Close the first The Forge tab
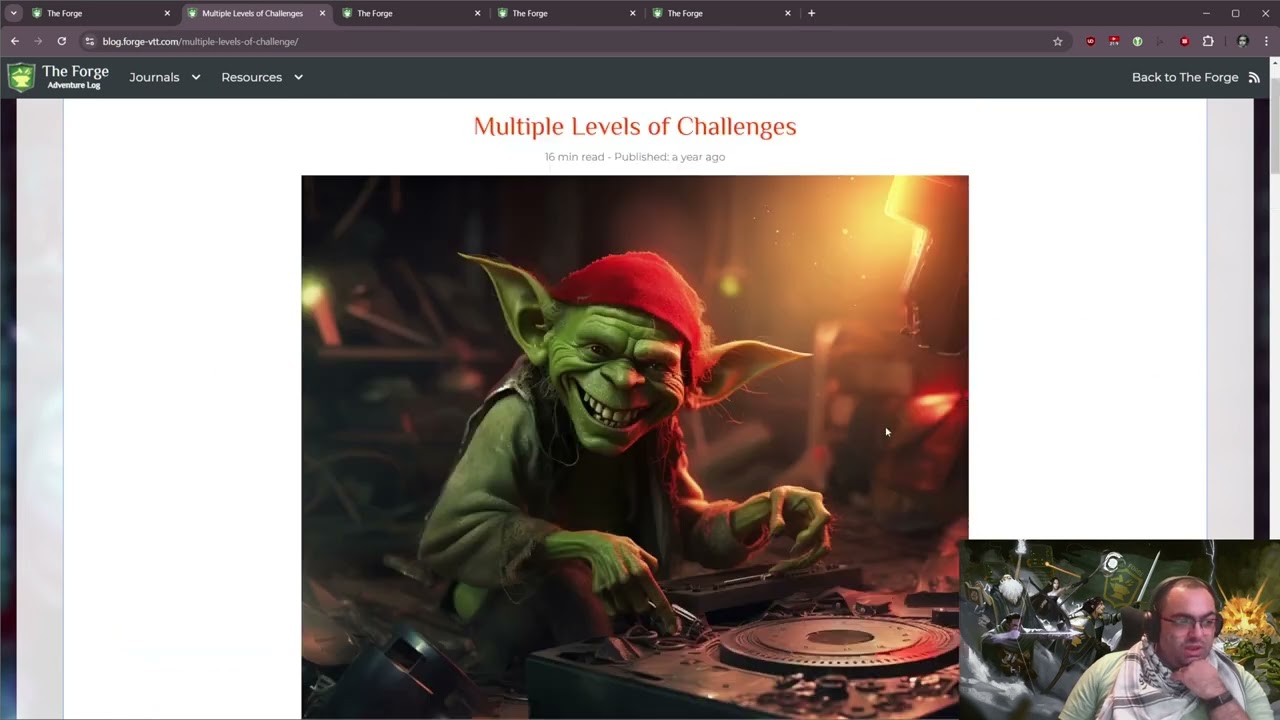Viewport: 1280px width, 720px height. point(167,13)
